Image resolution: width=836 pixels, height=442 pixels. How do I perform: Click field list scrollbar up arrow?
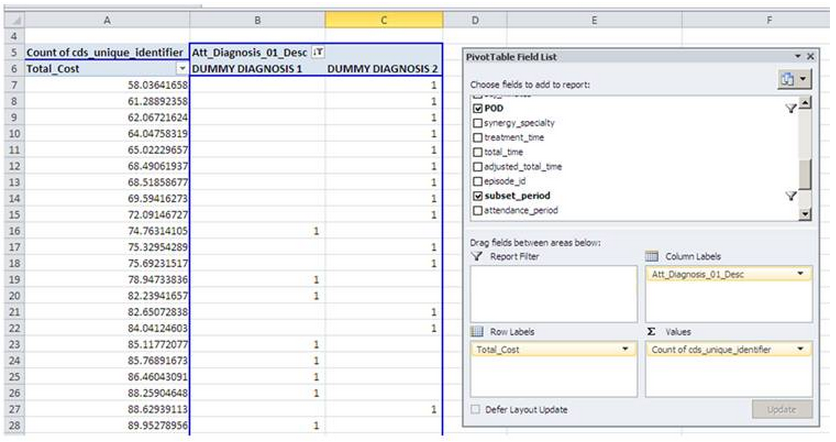805,102
